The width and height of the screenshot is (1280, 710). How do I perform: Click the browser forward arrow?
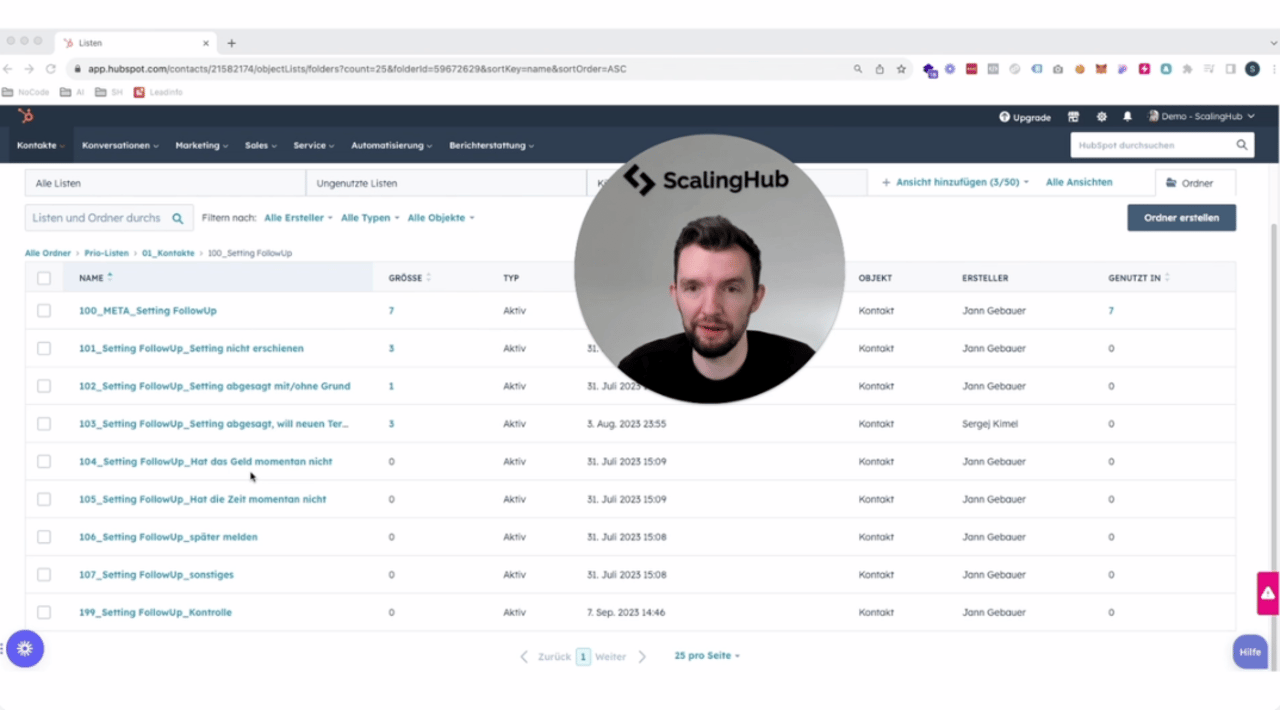coord(29,69)
